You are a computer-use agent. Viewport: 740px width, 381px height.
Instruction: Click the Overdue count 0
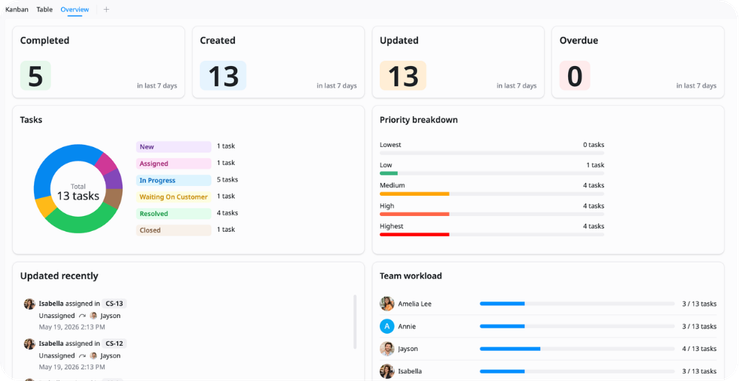tap(575, 76)
